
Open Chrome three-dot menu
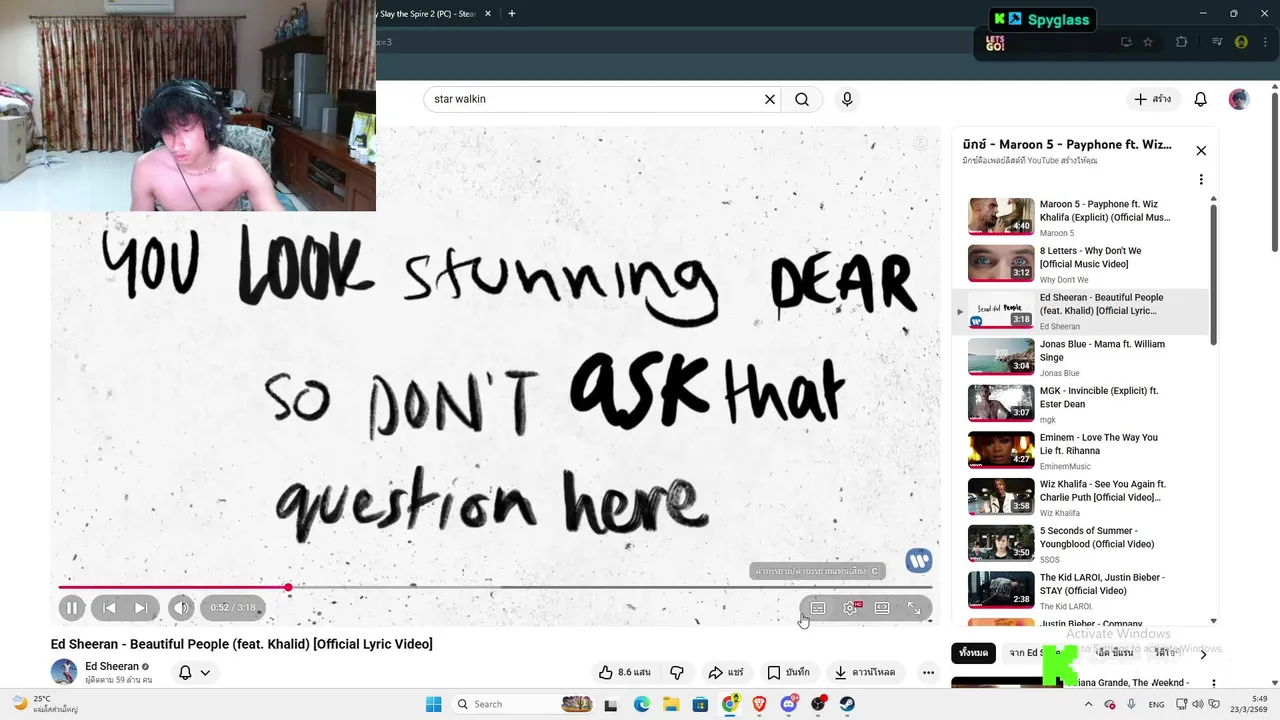(x=1264, y=42)
